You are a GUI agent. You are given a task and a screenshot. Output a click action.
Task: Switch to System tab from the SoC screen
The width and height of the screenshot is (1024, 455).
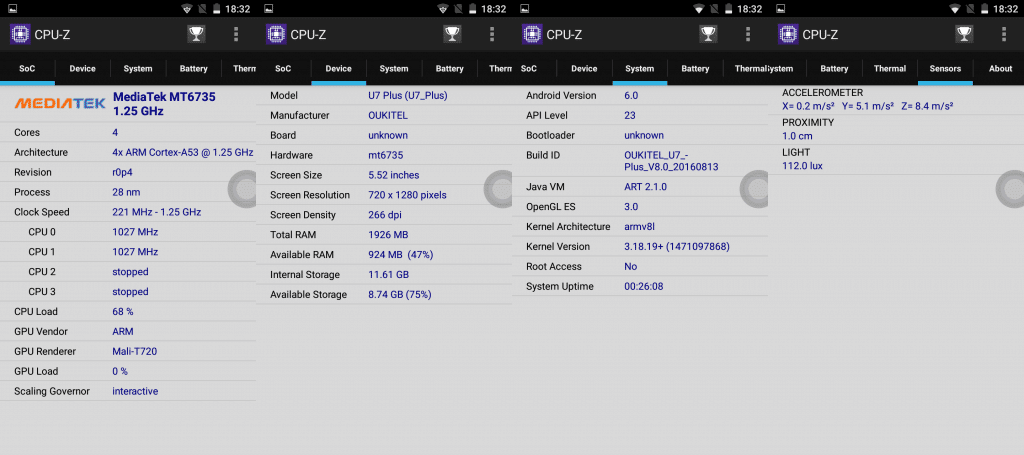[x=138, y=69]
